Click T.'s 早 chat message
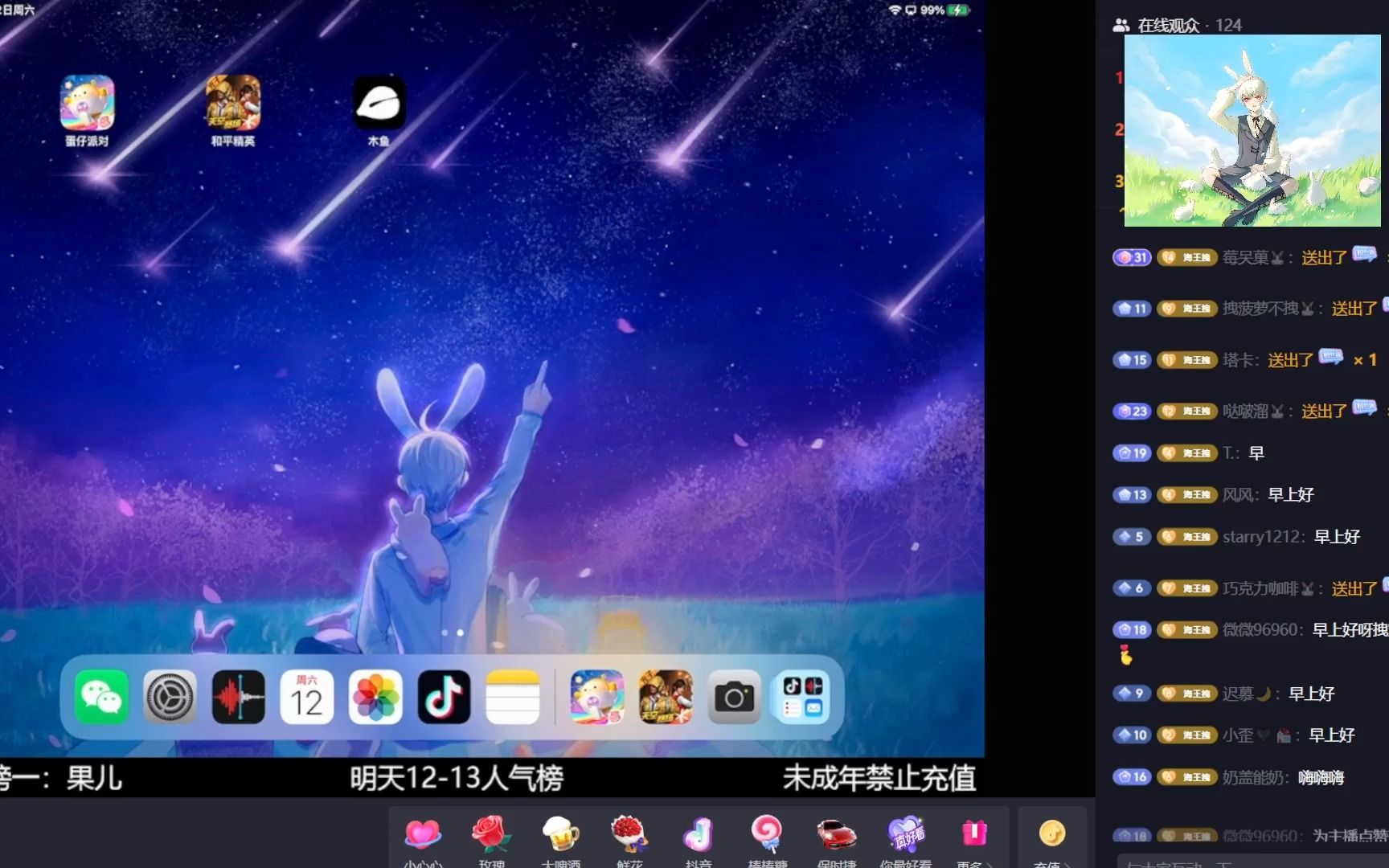The height and width of the screenshot is (868, 1389). coord(1256,453)
